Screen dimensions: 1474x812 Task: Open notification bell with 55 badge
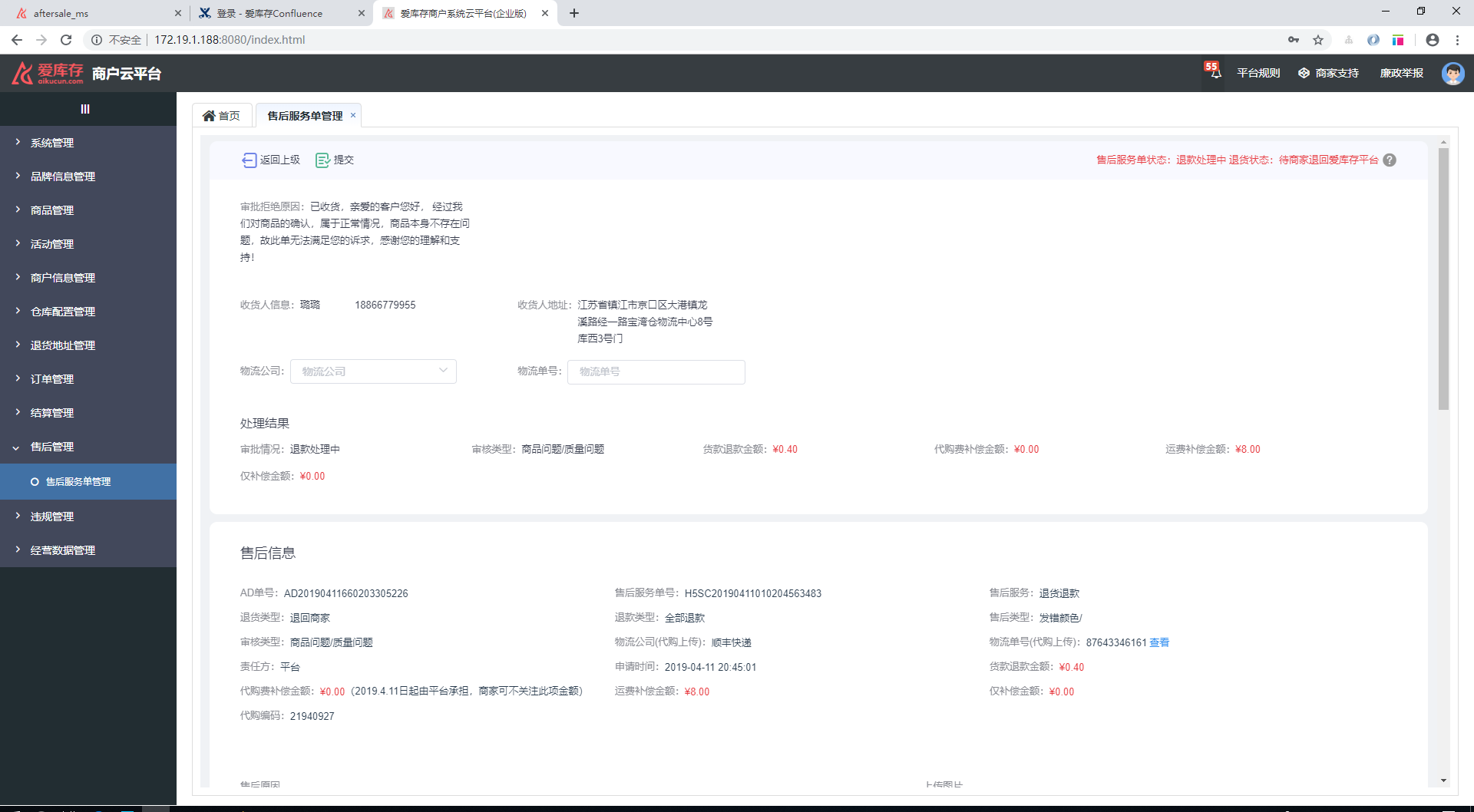click(1215, 72)
